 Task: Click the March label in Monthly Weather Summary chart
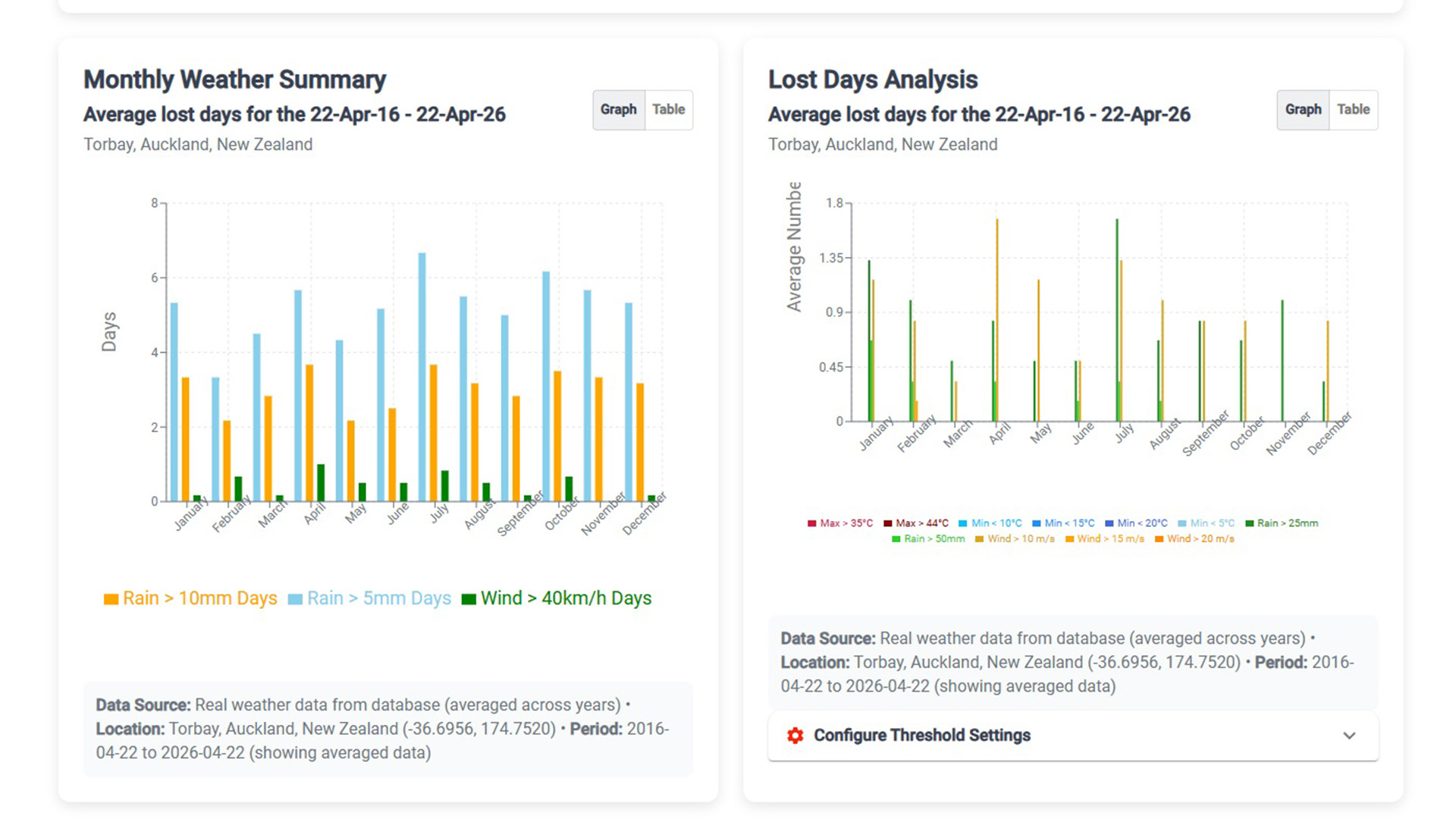pyautogui.click(x=273, y=513)
